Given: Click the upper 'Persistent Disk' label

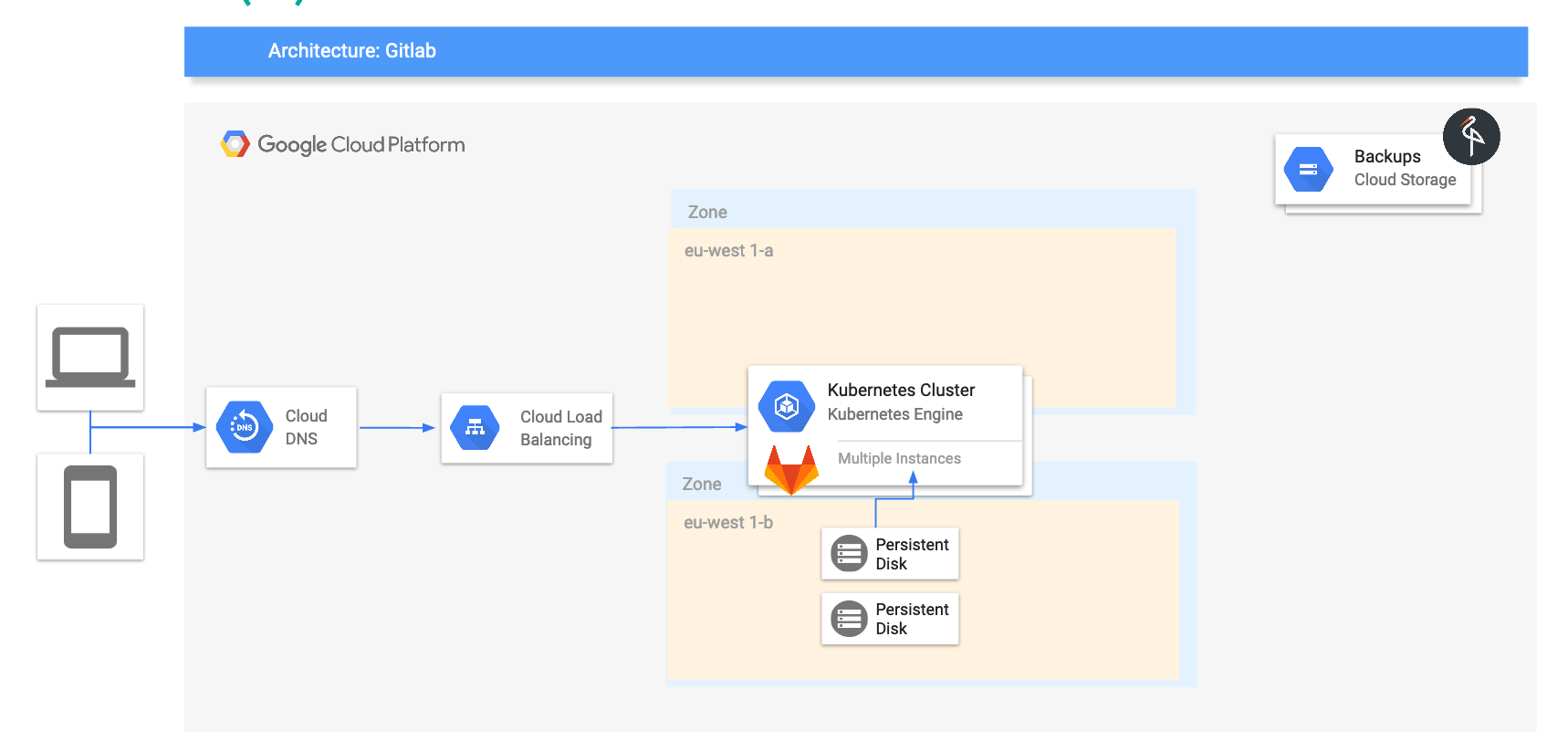Looking at the screenshot, I should (x=912, y=554).
